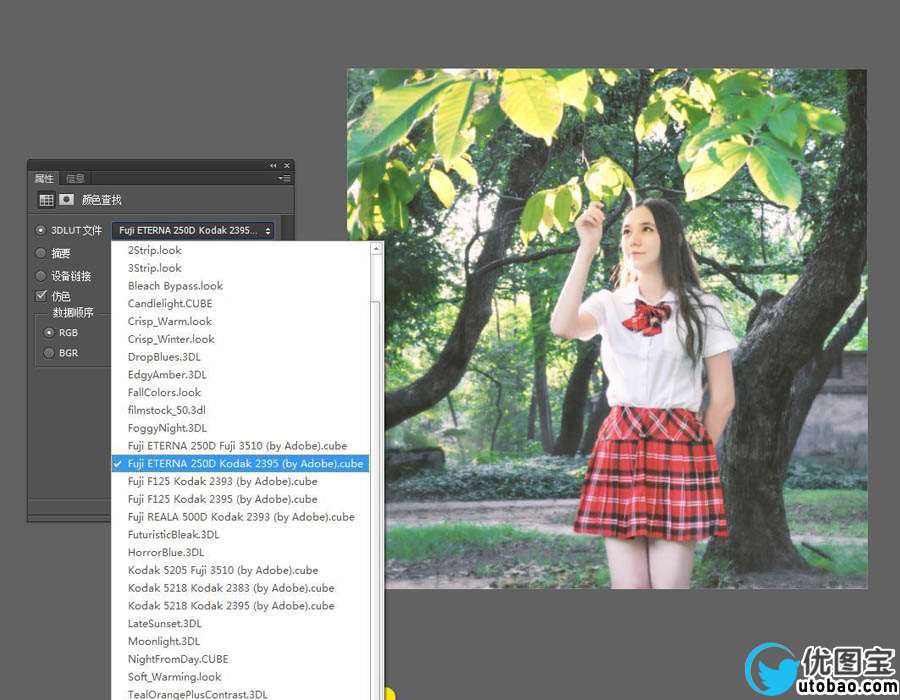The image size is (900, 700).
Task: Select DropBlues.3DL entry
Action: 240,357
